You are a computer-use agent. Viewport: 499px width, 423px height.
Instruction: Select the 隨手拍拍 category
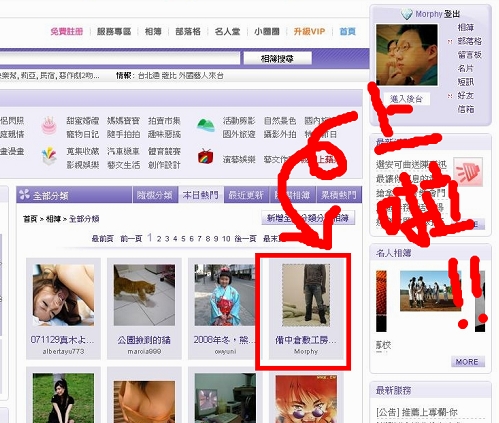[123, 134]
